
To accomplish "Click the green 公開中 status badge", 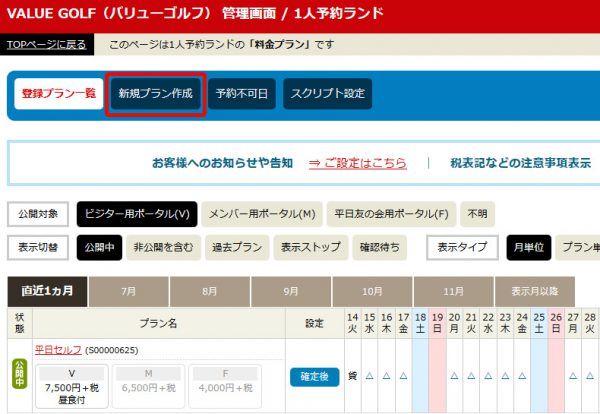I will (20, 374).
